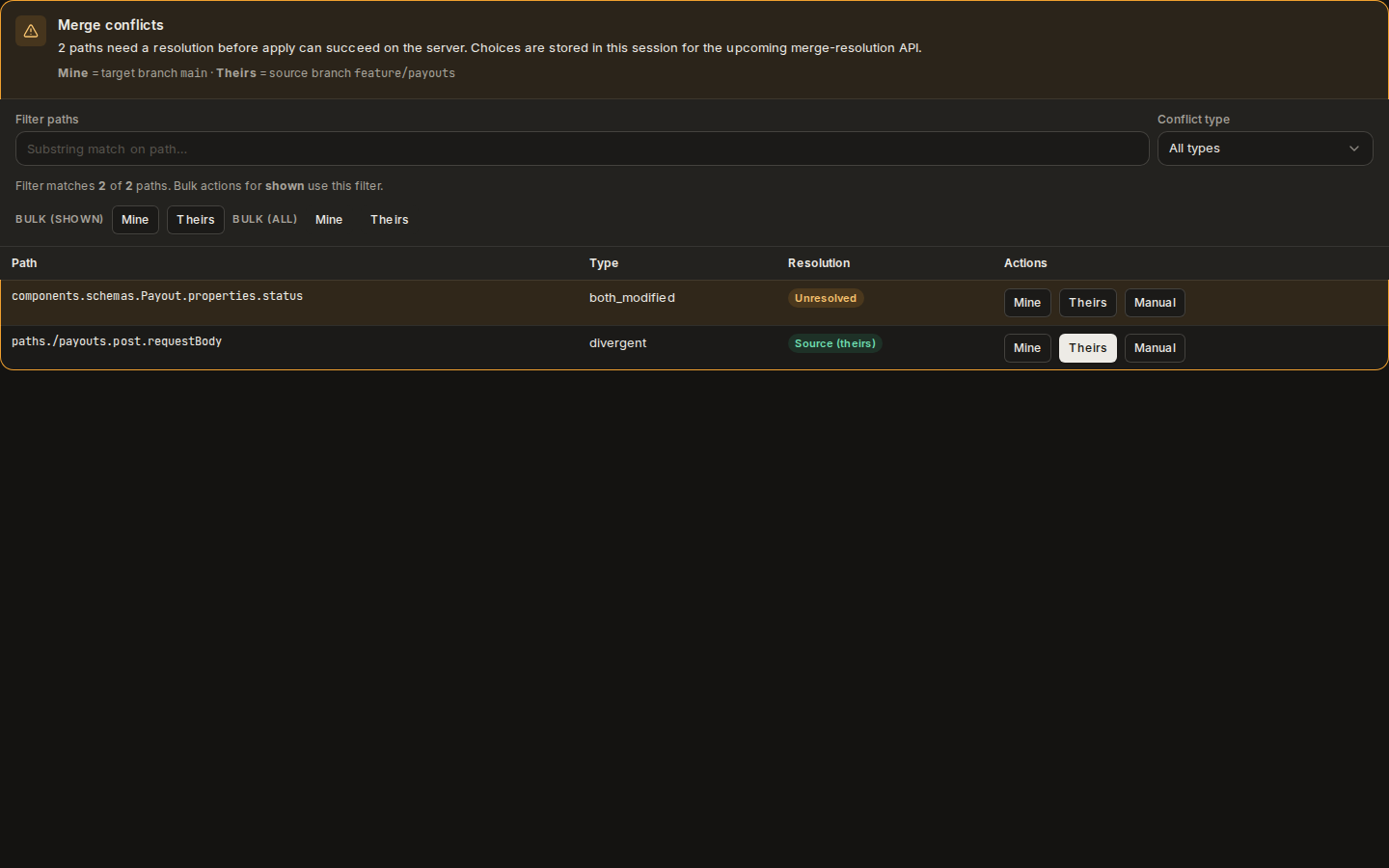
Task: Choose Manual for /payouts.post.requestBody row
Action: (x=1155, y=348)
